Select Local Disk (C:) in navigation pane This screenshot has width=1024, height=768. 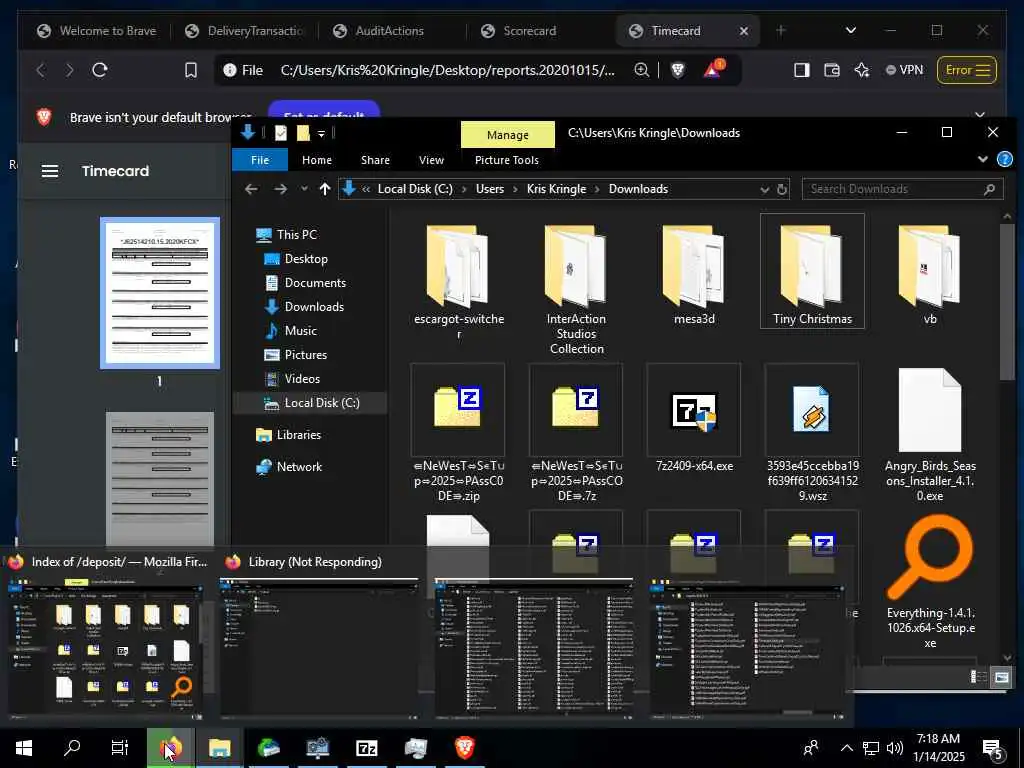[x=321, y=403]
